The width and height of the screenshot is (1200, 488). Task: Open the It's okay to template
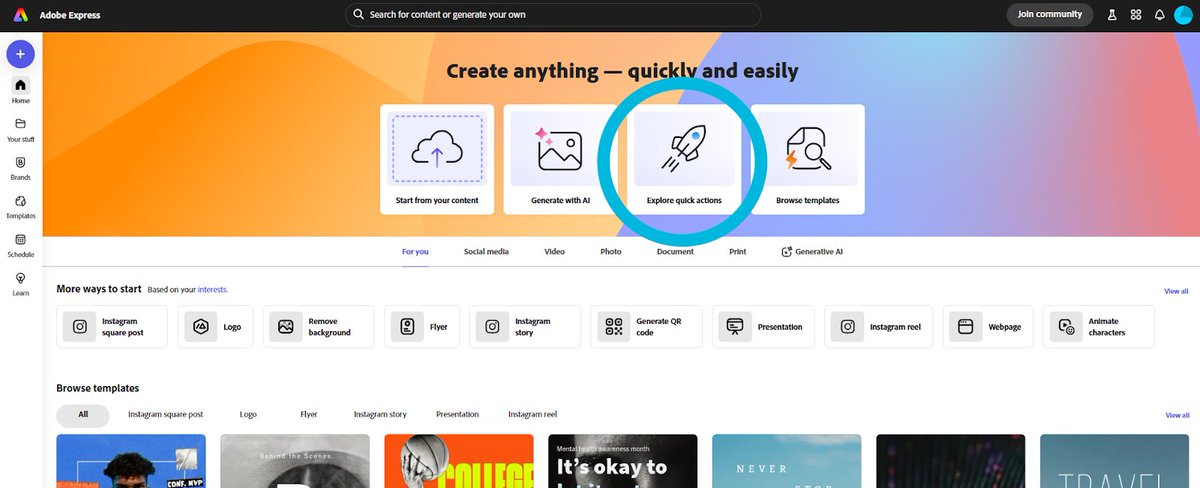[x=623, y=461]
